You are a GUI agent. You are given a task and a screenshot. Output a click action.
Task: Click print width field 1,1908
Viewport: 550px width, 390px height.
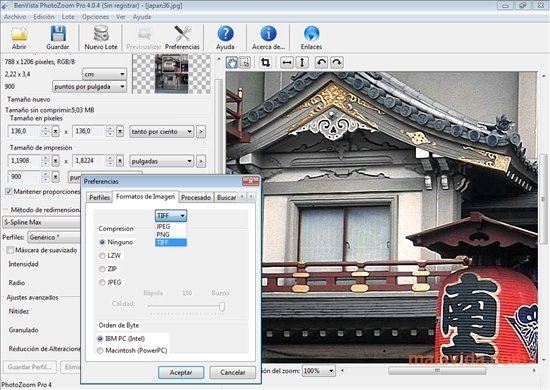[x=25, y=161]
